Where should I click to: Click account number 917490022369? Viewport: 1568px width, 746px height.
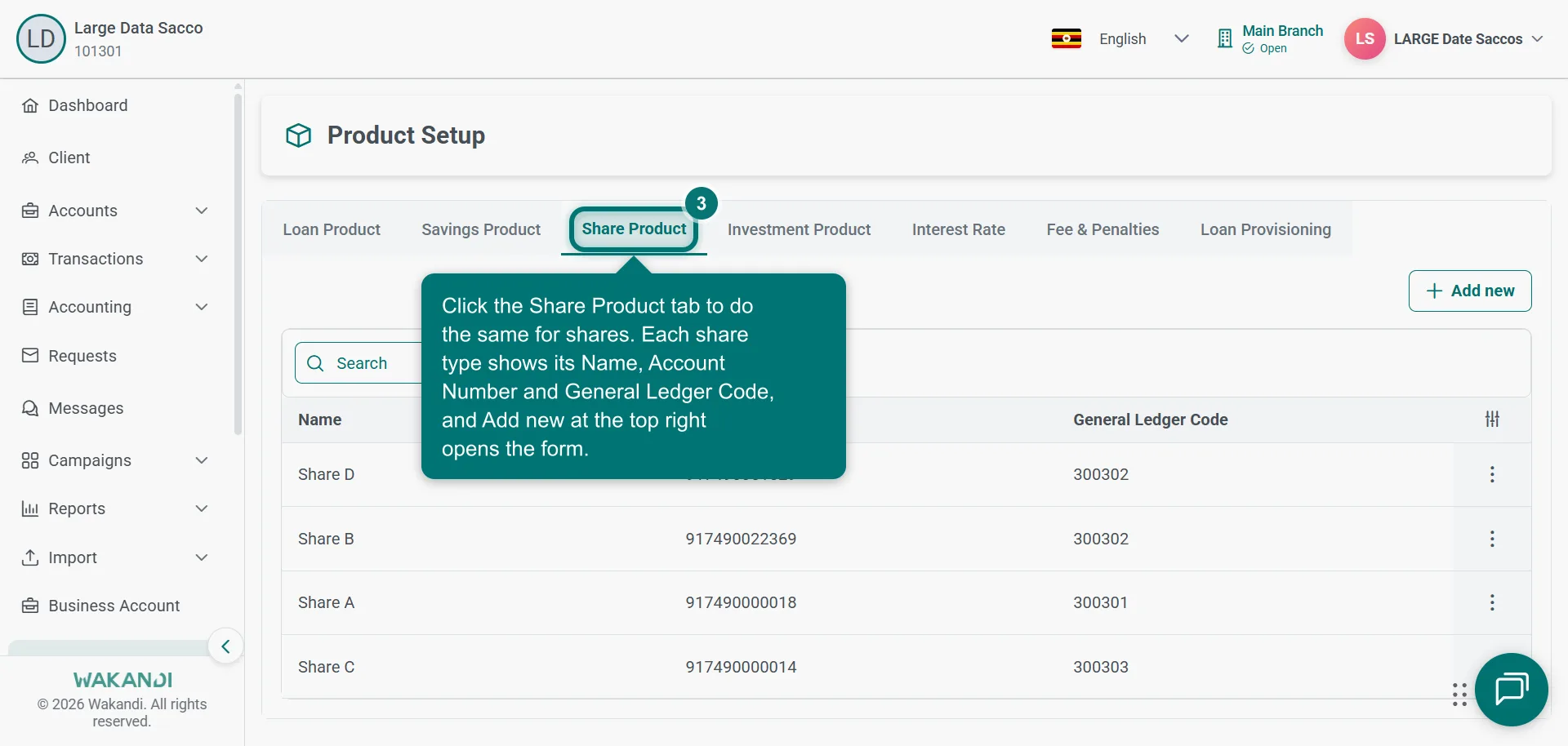[x=741, y=539]
